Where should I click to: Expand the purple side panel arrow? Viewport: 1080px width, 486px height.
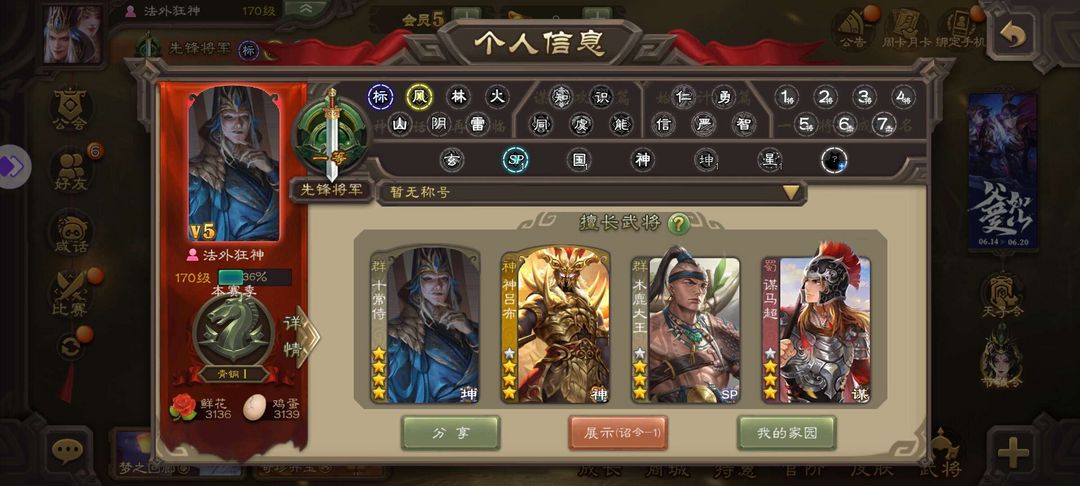14,167
